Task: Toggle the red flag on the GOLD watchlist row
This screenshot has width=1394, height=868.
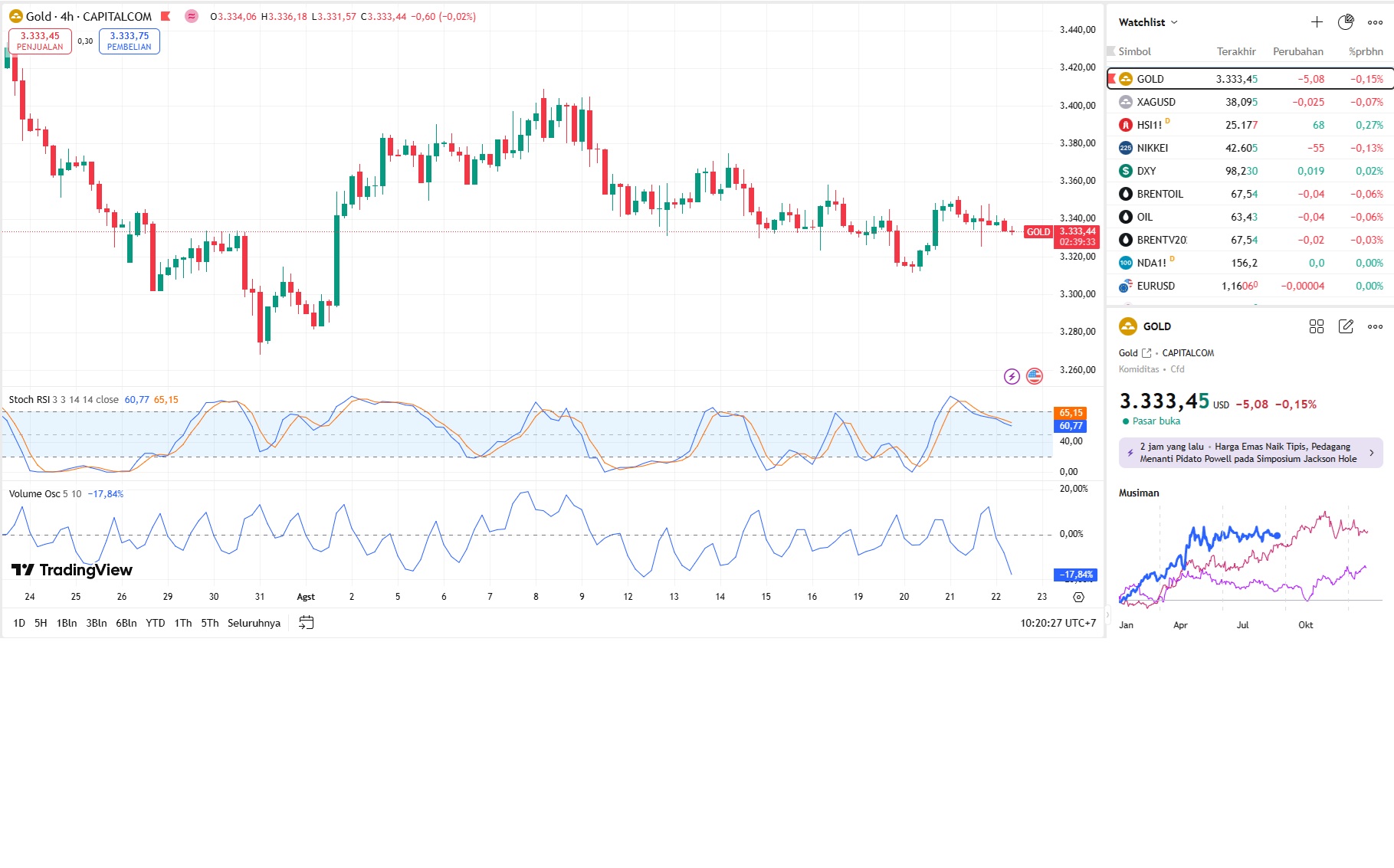Action: tap(1112, 79)
